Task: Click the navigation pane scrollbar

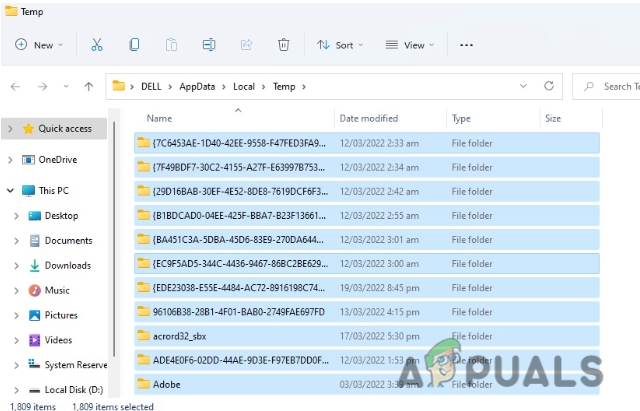Action: (x=114, y=239)
